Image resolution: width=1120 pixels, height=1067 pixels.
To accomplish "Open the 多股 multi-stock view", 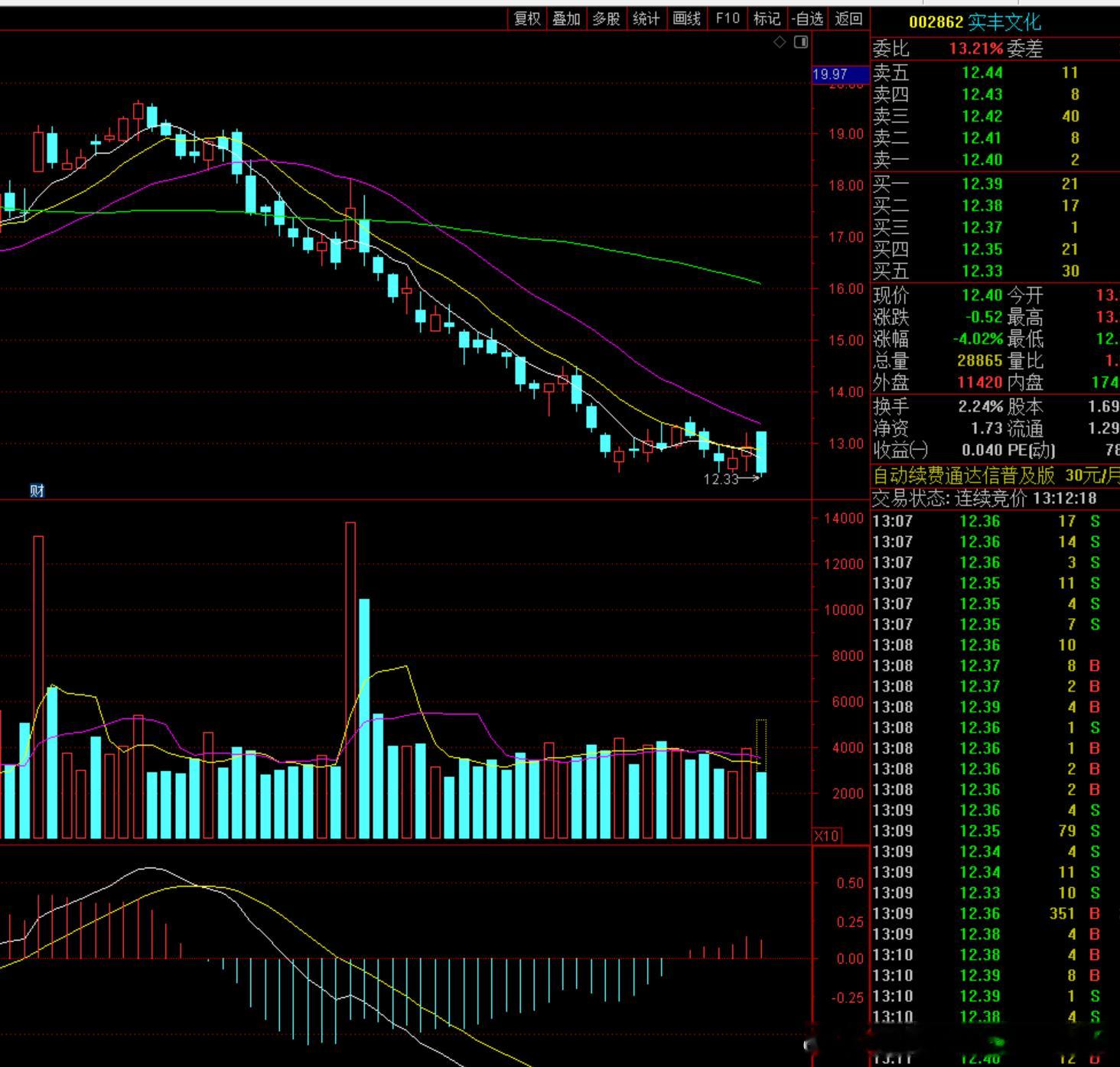I will (607, 19).
